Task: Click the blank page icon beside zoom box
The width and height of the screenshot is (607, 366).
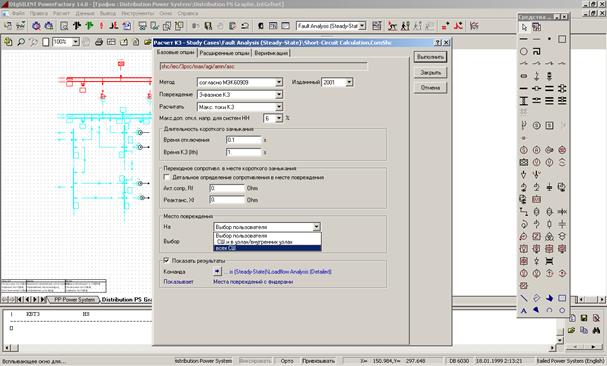Action: (x=45, y=41)
